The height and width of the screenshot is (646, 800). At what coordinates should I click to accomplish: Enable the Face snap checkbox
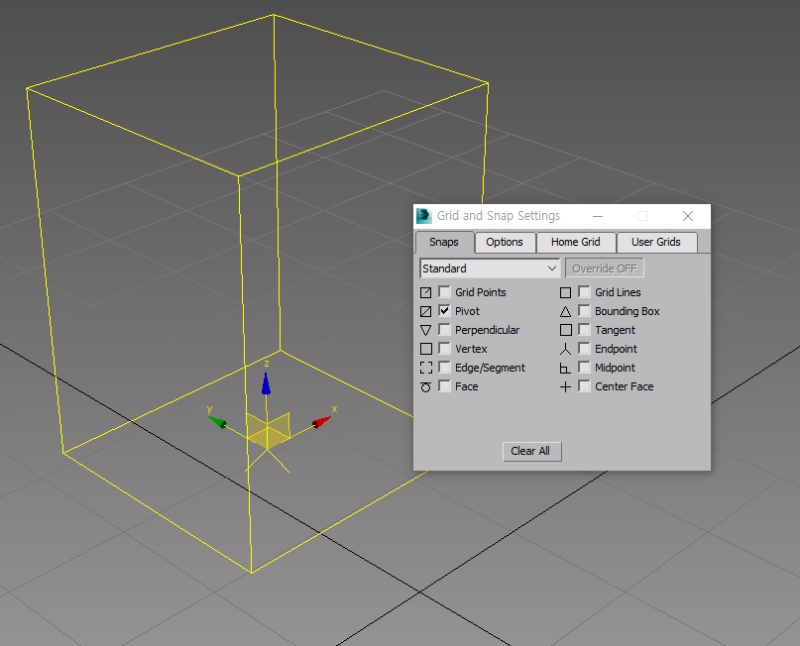[443, 386]
